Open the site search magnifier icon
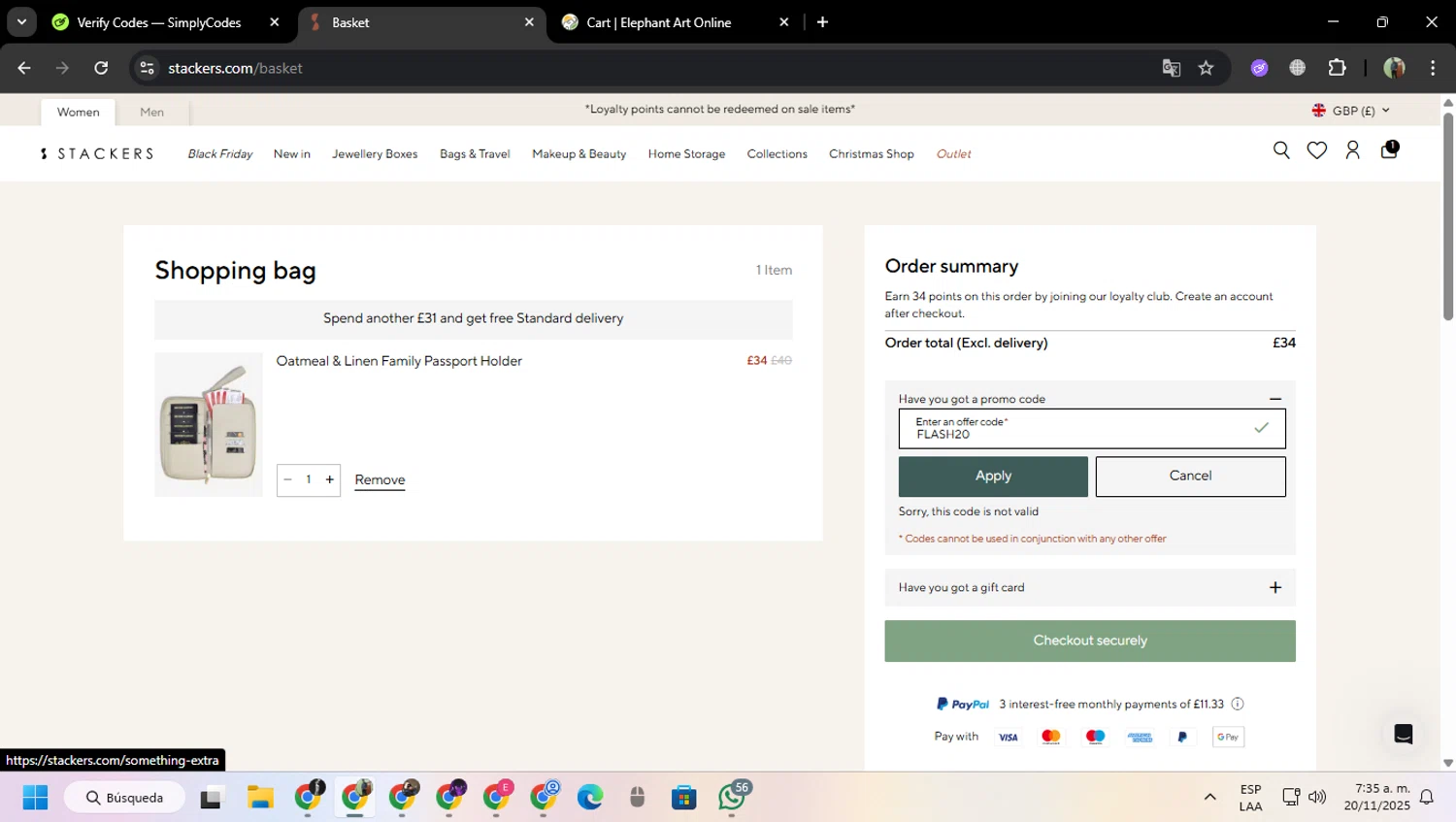The height and width of the screenshot is (822, 1456). coord(1281,150)
